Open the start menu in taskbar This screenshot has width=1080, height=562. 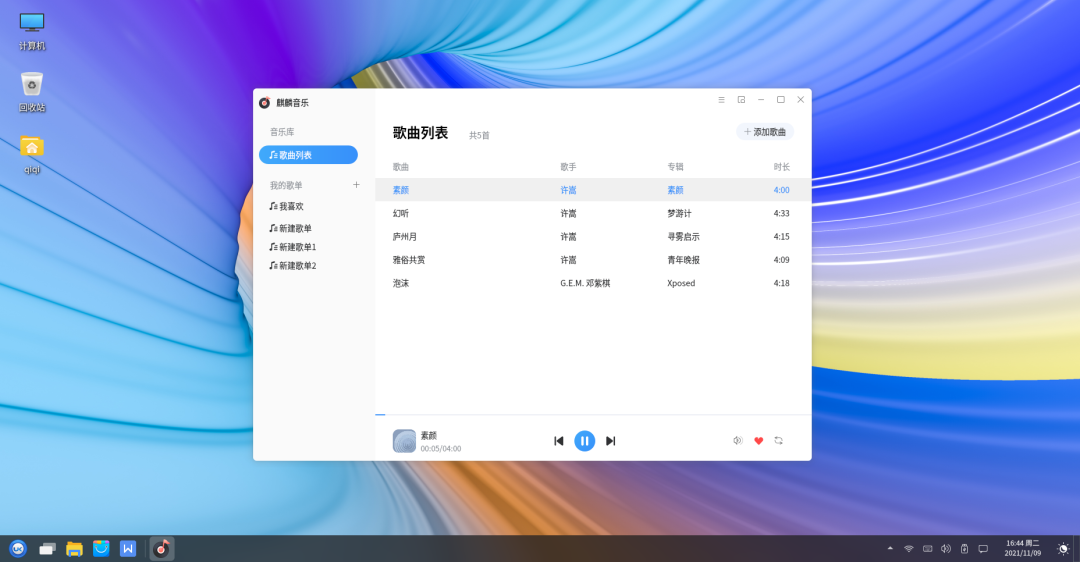pyautogui.click(x=18, y=549)
